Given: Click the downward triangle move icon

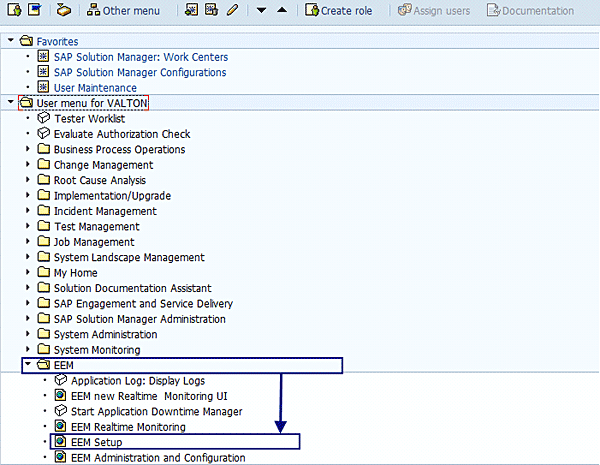Looking at the screenshot, I should 260,10.
